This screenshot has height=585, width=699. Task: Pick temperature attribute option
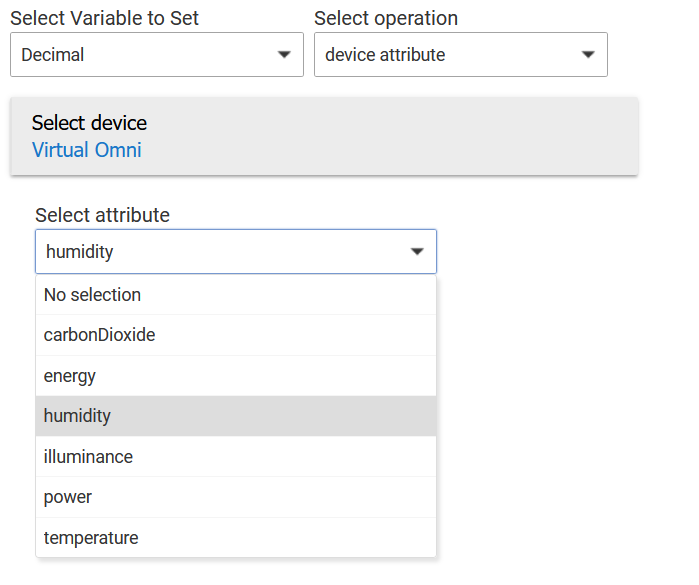(91, 538)
